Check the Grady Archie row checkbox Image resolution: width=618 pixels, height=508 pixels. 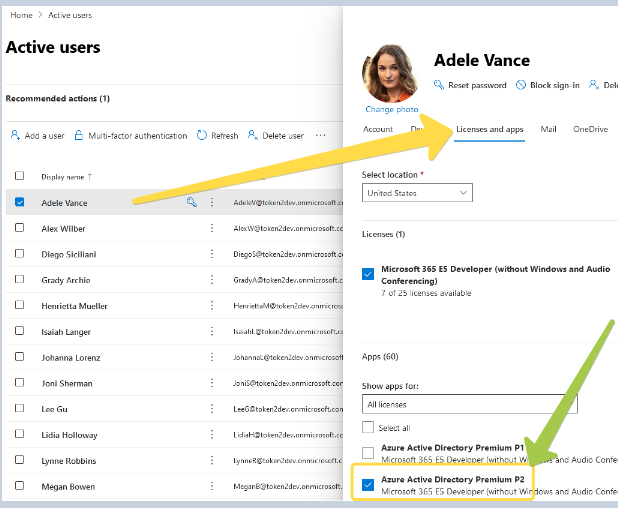pos(19,279)
